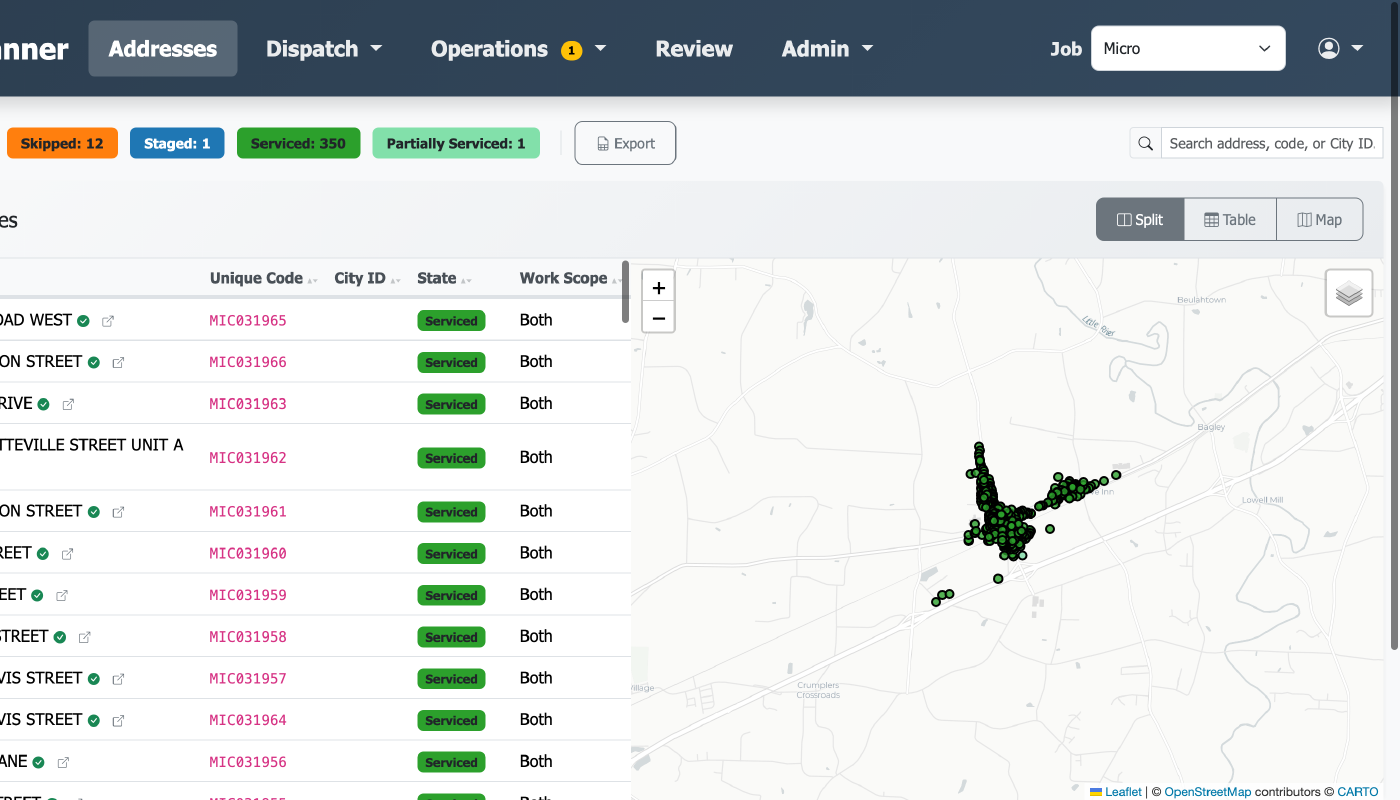
Task: Open external link for MIC031957 row
Action: pos(118,679)
